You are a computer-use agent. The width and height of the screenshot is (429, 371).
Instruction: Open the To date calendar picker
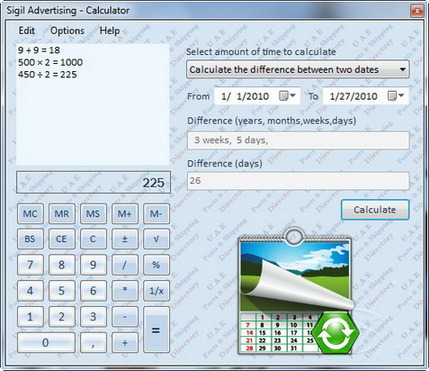tap(396, 96)
